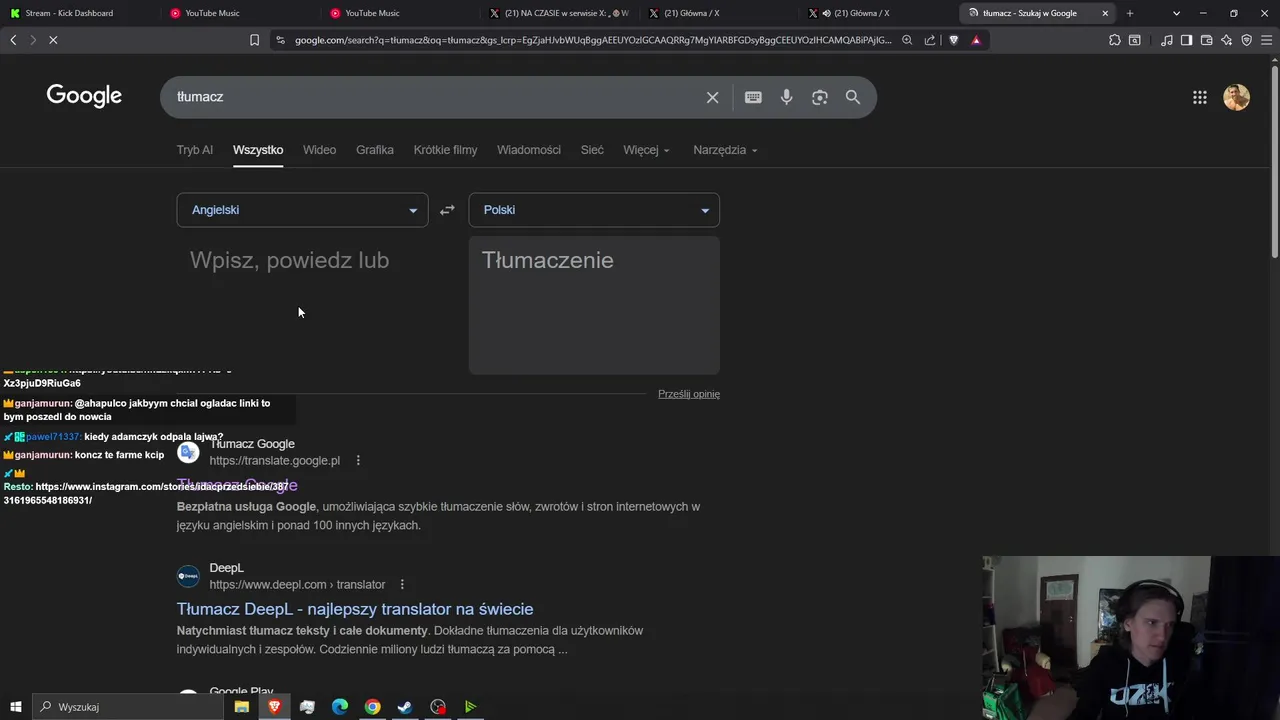This screenshot has height=720, width=1280.
Task: Open the Windows Start menu
Action: click(x=15, y=707)
